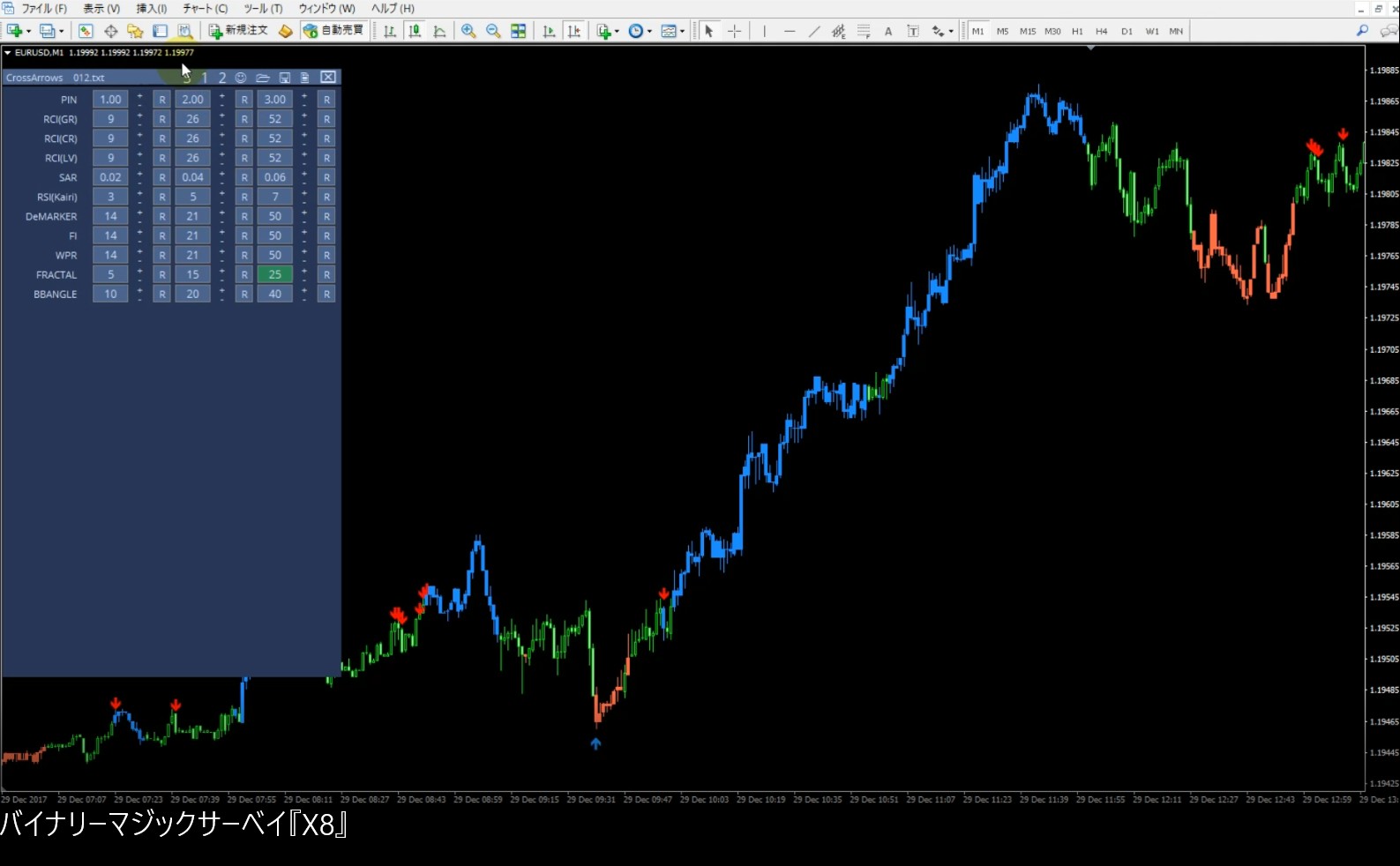Click R button right of PIN 1.00

161,100
